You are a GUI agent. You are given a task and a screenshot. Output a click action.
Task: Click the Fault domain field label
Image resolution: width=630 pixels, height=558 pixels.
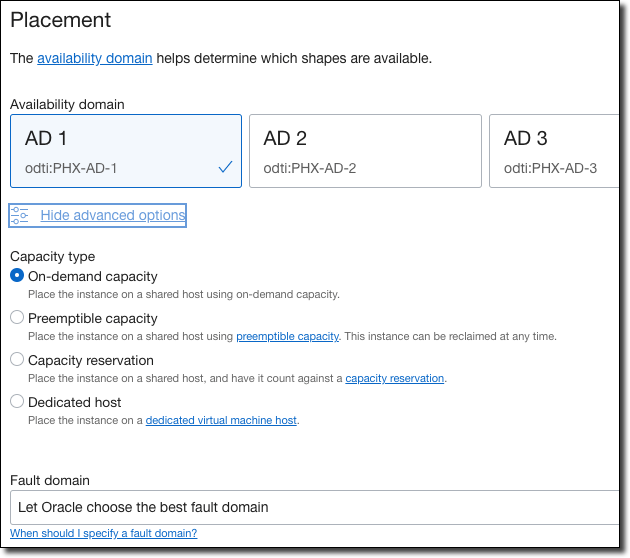coord(50,480)
